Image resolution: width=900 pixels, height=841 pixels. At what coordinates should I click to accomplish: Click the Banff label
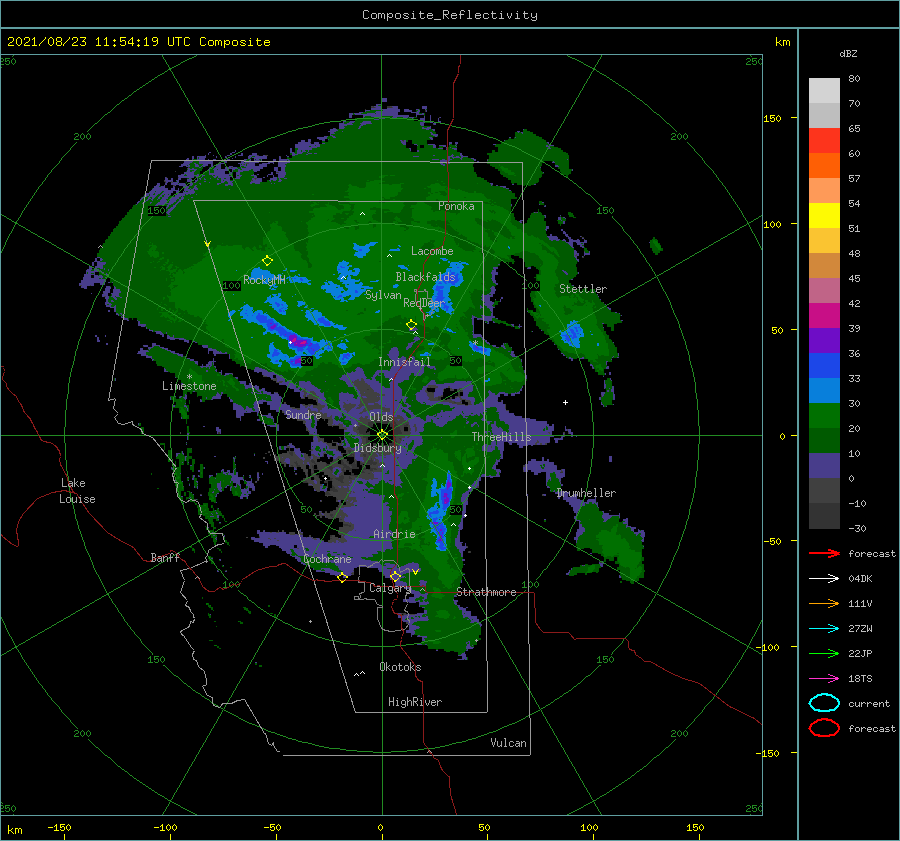pos(165,557)
